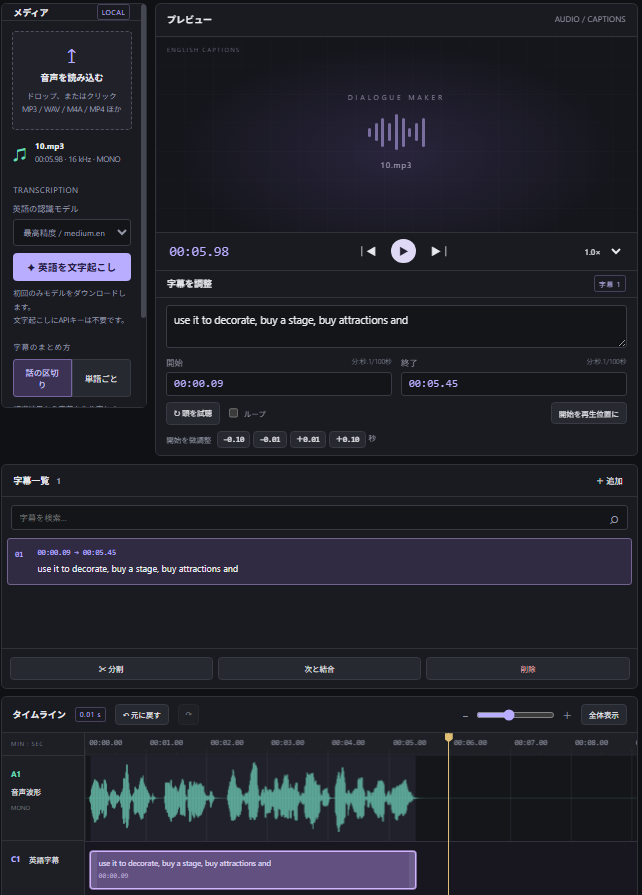Open the recognition model dropdown medium.en
Image resolution: width=642 pixels, height=895 pixels.
point(72,233)
